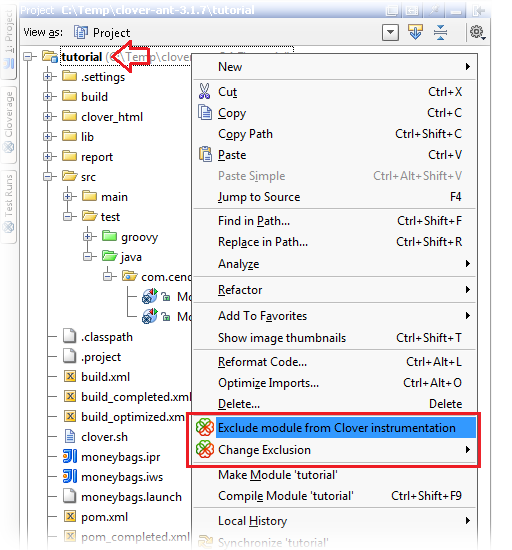Choose Copy Path from context menu
The height and width of the screenshot is (550, 512).
pyautogui.click(x=335, y=134)
